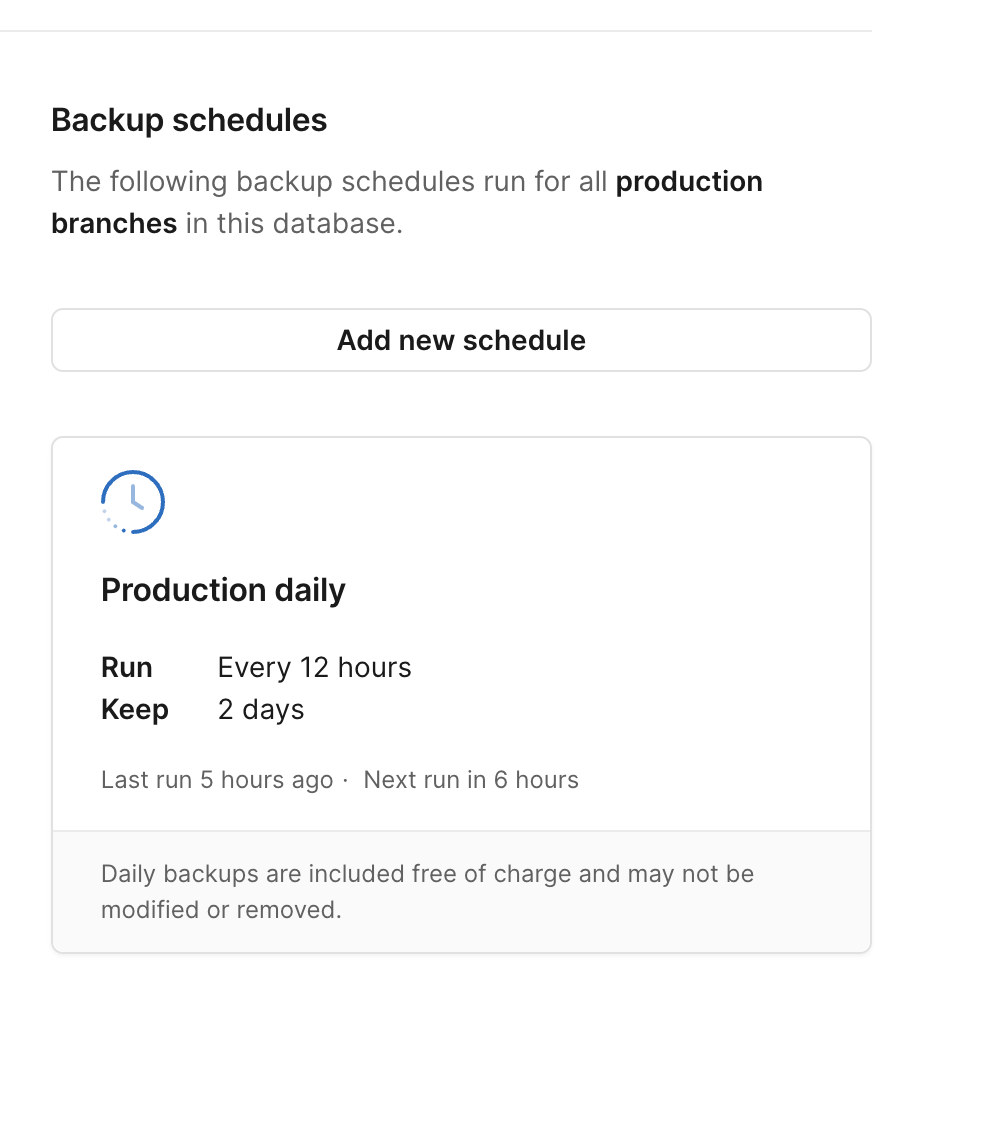This screenshot has width=990, height=1134.
Task: Expand the Production daily card
Action: tap(461, 635)
